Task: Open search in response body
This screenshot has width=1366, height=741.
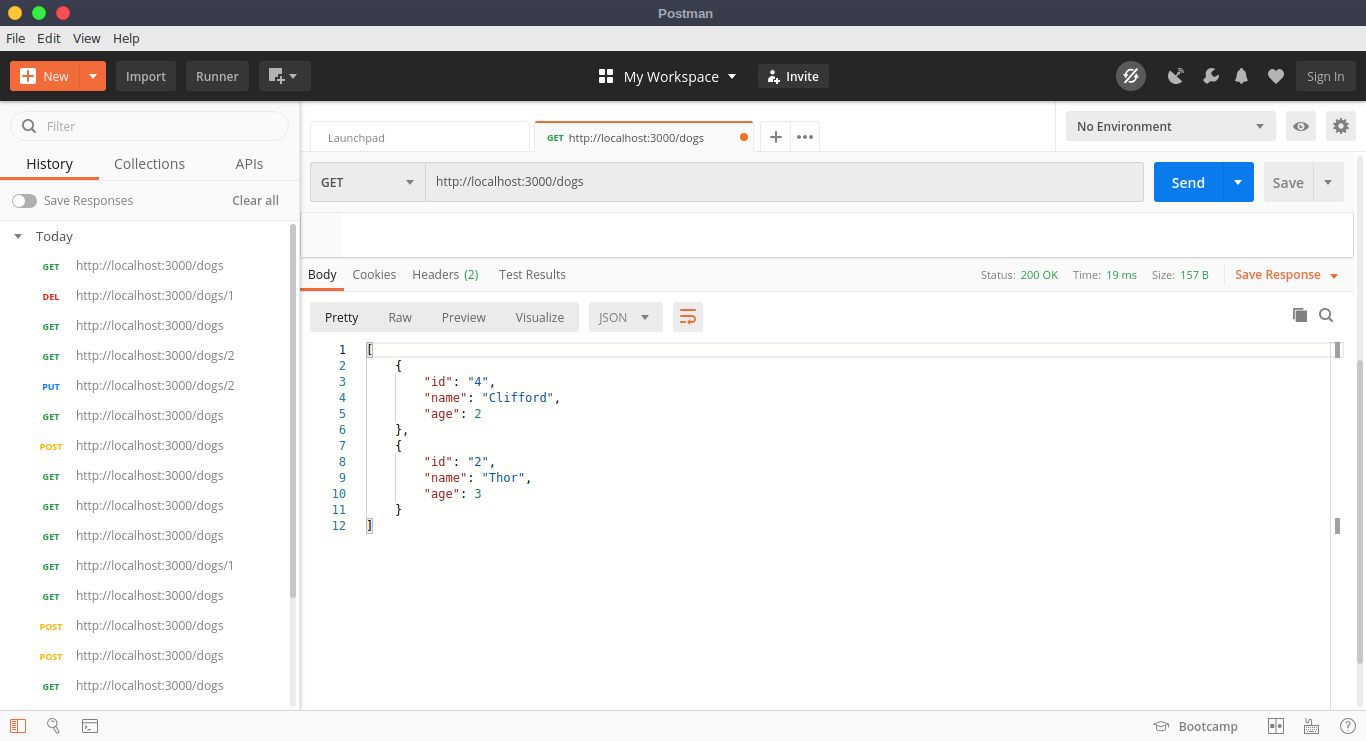Action: click(x=1326, y=315)
